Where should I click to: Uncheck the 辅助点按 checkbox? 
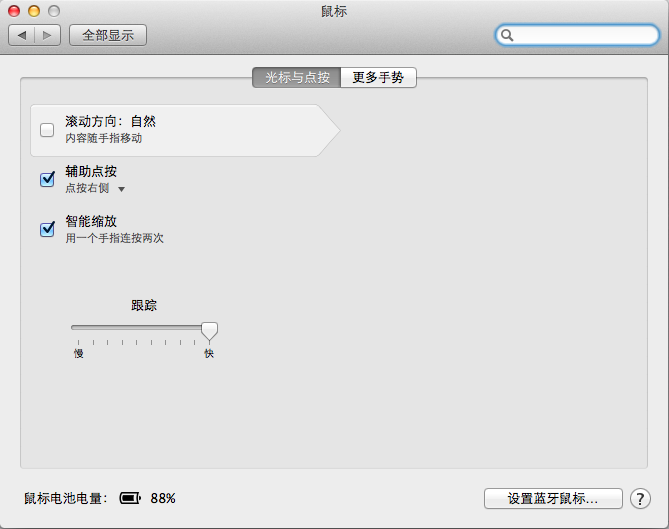pyautogui.click(x=47, y=179)
